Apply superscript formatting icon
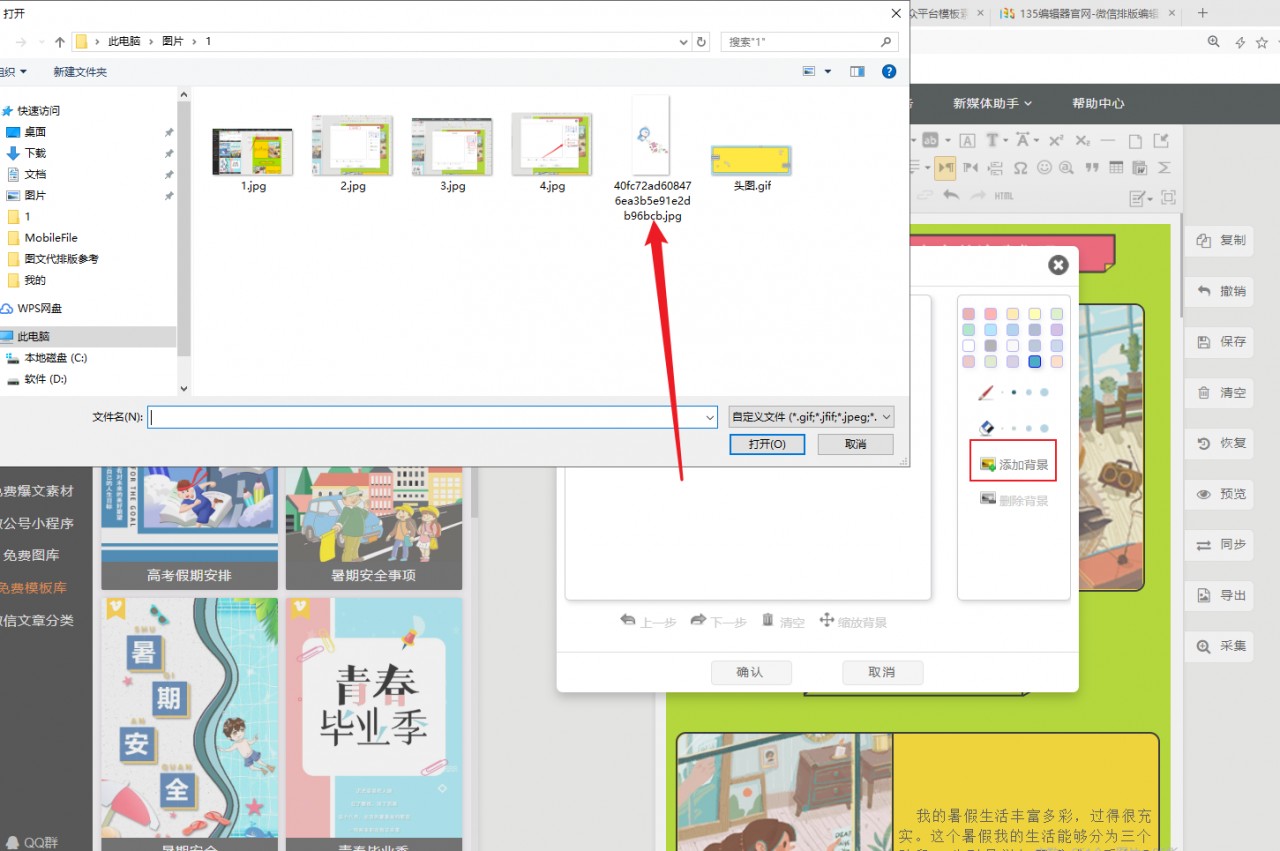This screenshot has height=851, width=1280. pyautogui.click(x=1056, y=140)
